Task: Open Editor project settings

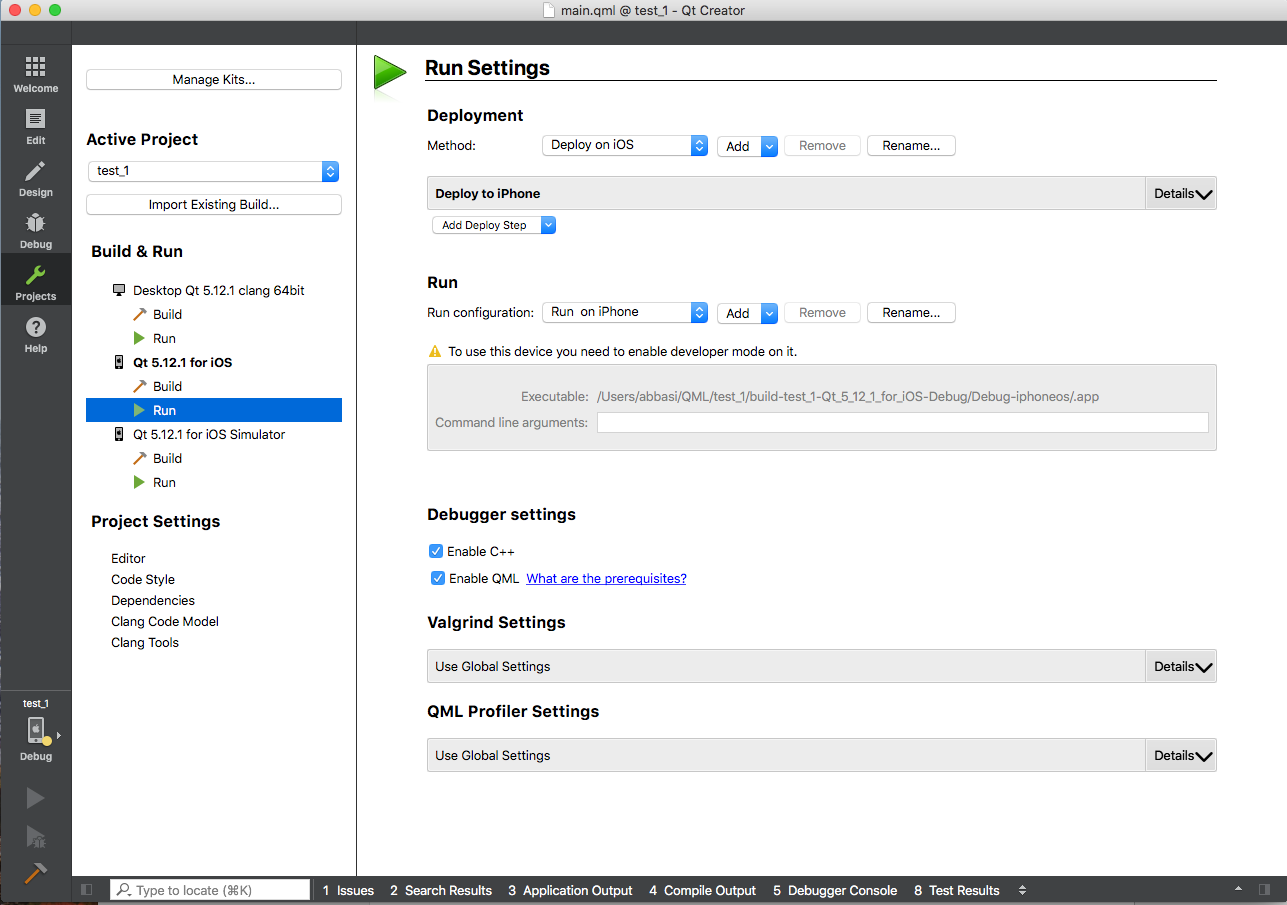Action: (128, 558)
